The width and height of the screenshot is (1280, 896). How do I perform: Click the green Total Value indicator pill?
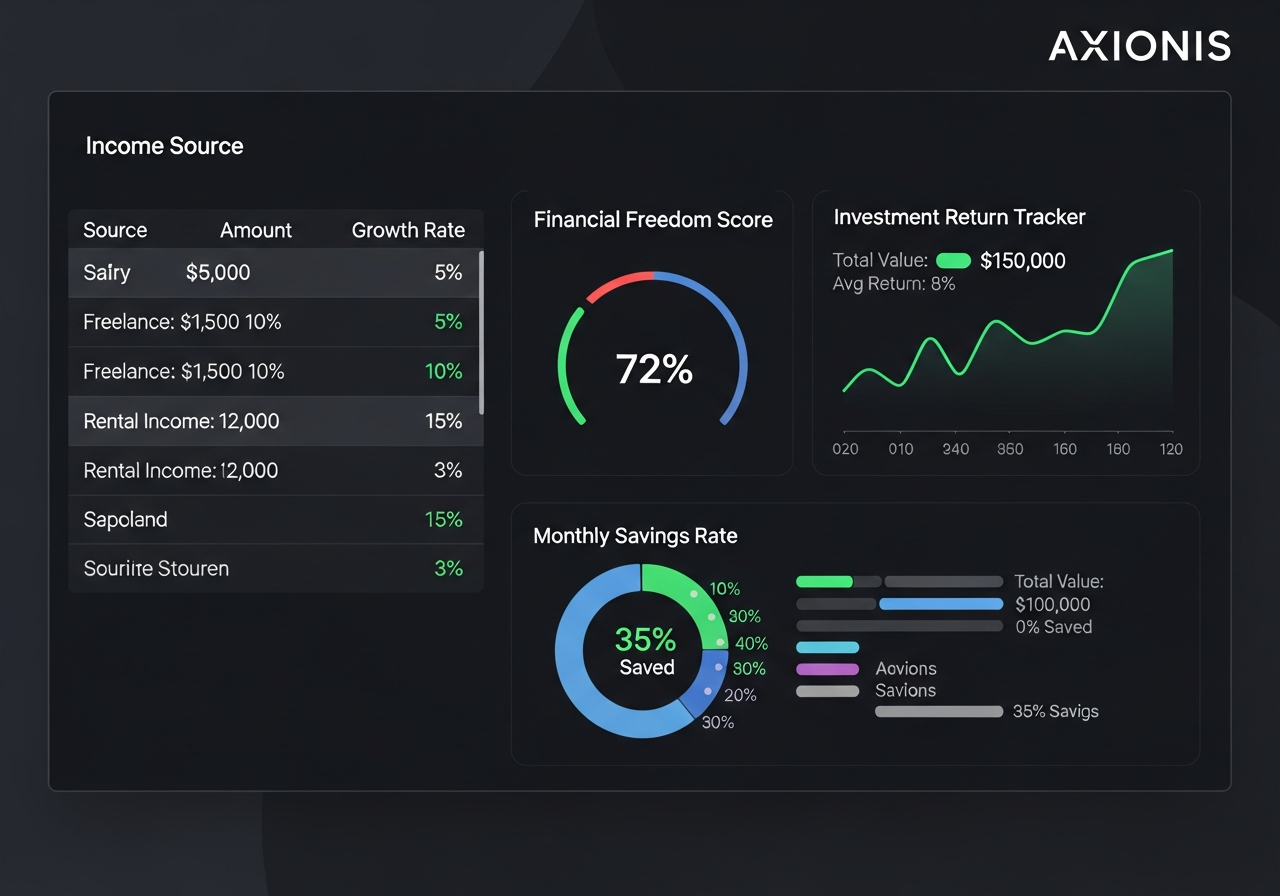(954, 260)
